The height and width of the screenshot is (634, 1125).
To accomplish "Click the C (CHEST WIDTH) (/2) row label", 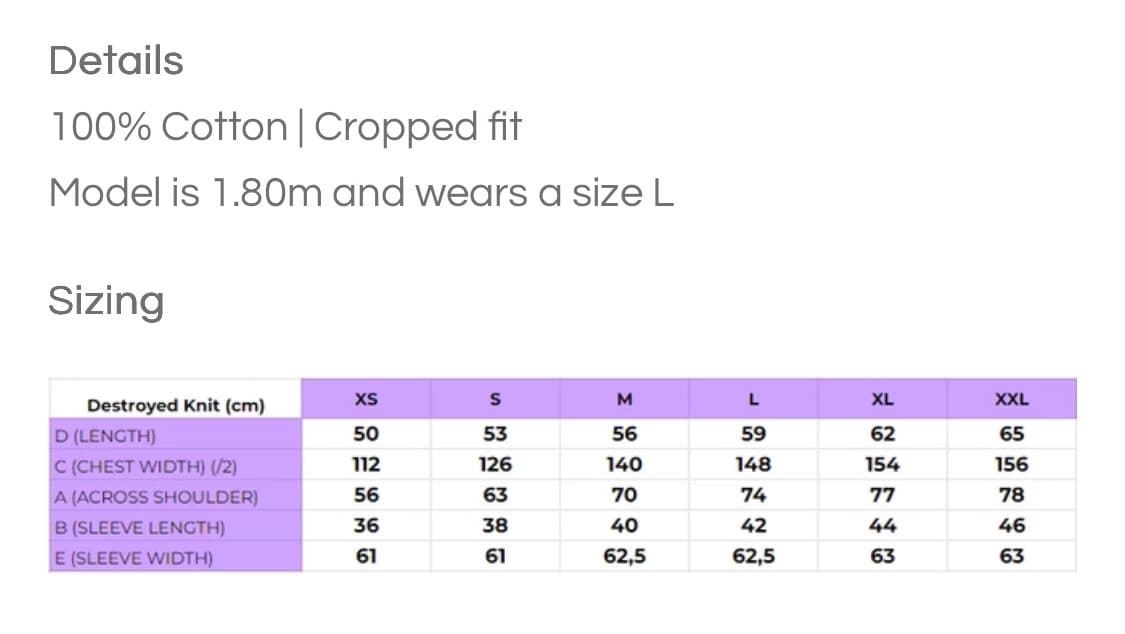I will pos(146,466).
